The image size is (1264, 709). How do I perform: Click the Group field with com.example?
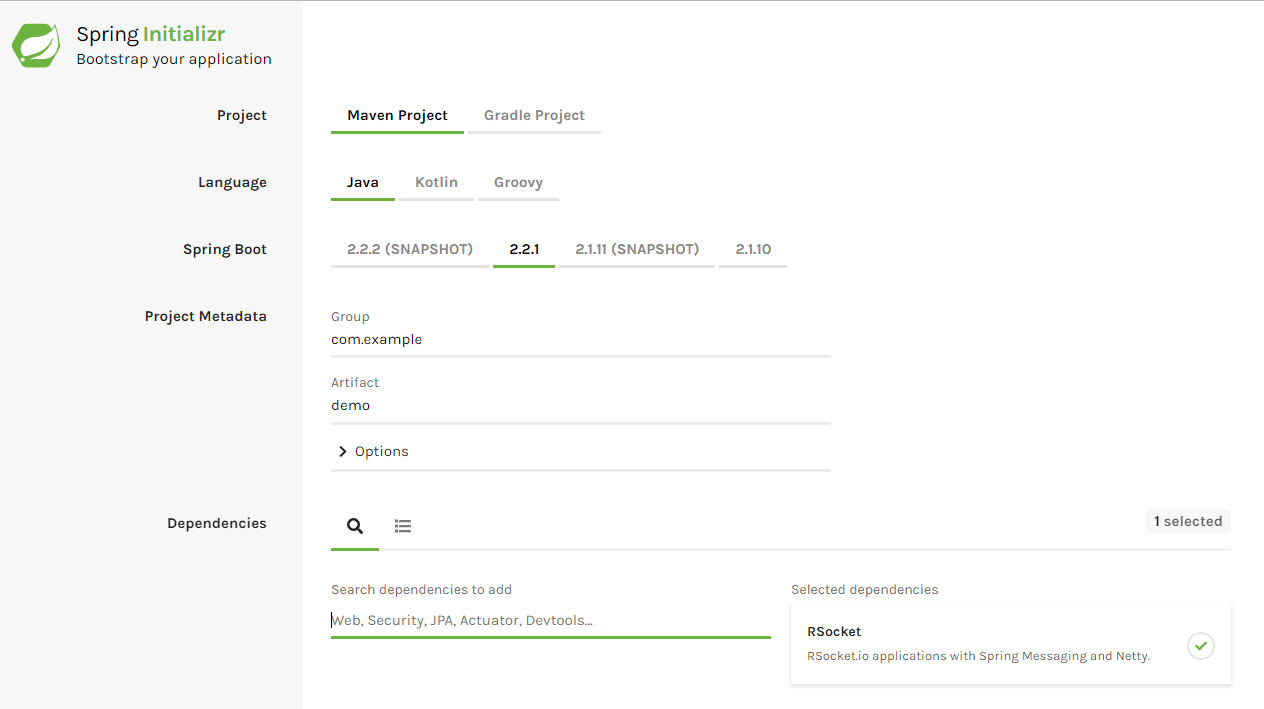point(581,340)
